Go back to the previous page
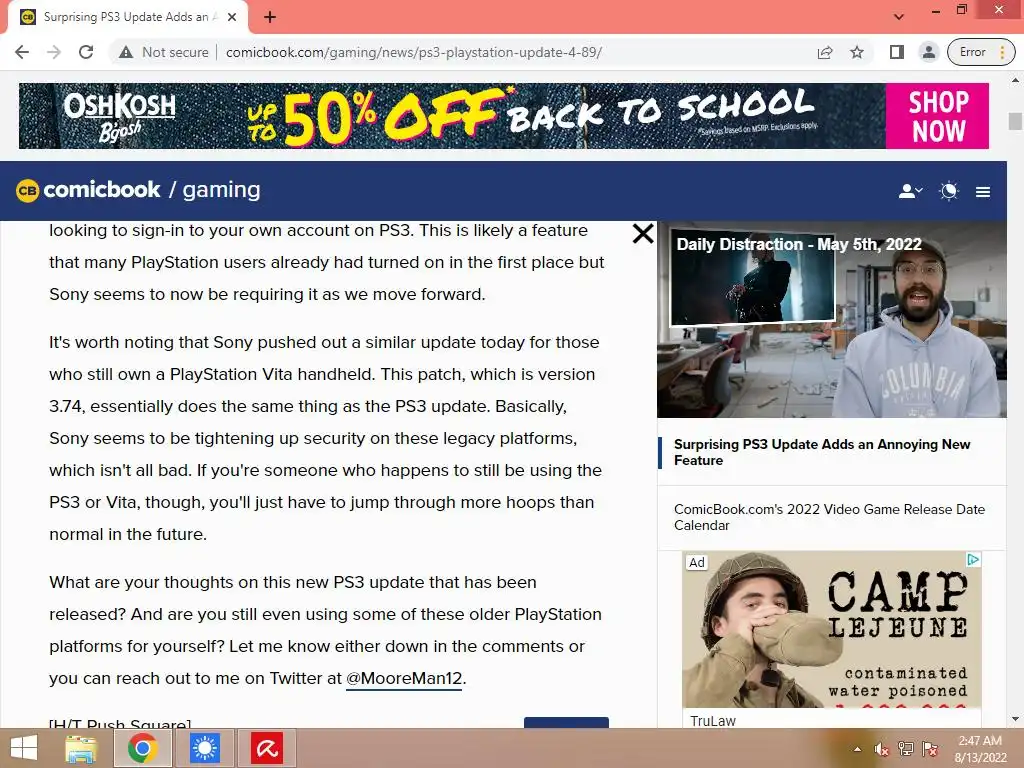This screenshot has width=1024, height=768. [x=22, y=52]
